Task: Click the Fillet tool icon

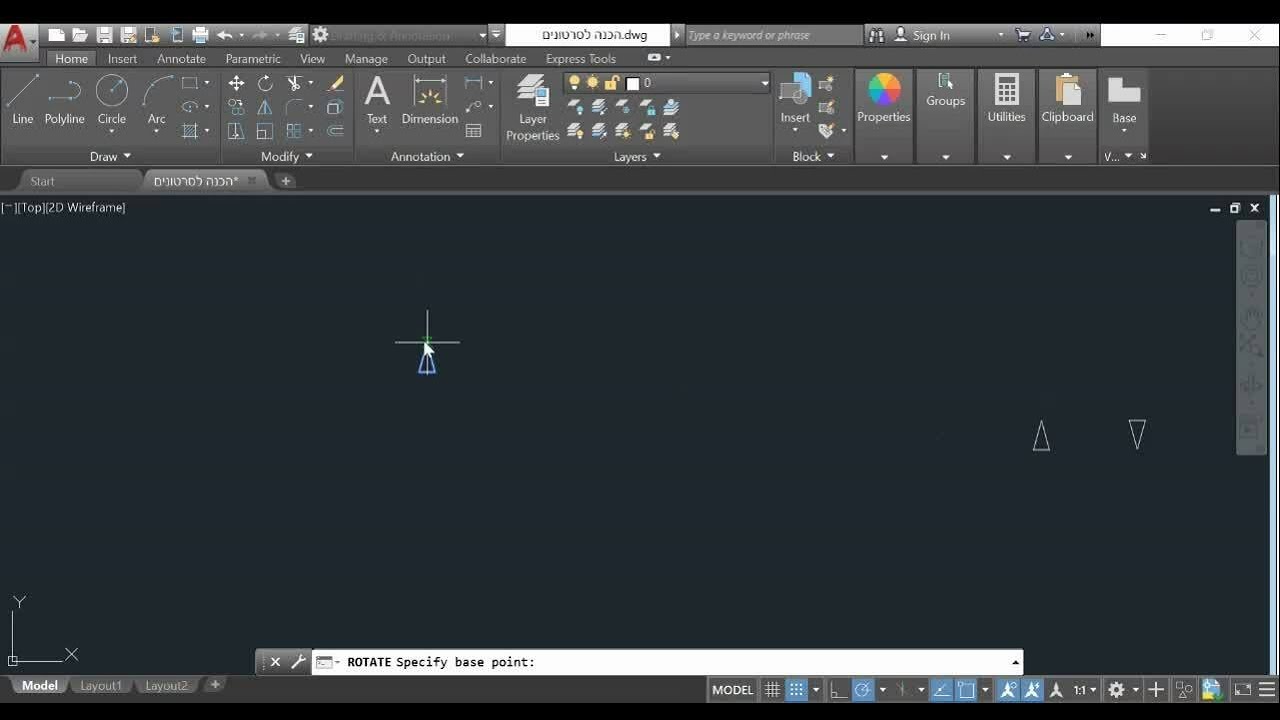Action: coord(294,107)
